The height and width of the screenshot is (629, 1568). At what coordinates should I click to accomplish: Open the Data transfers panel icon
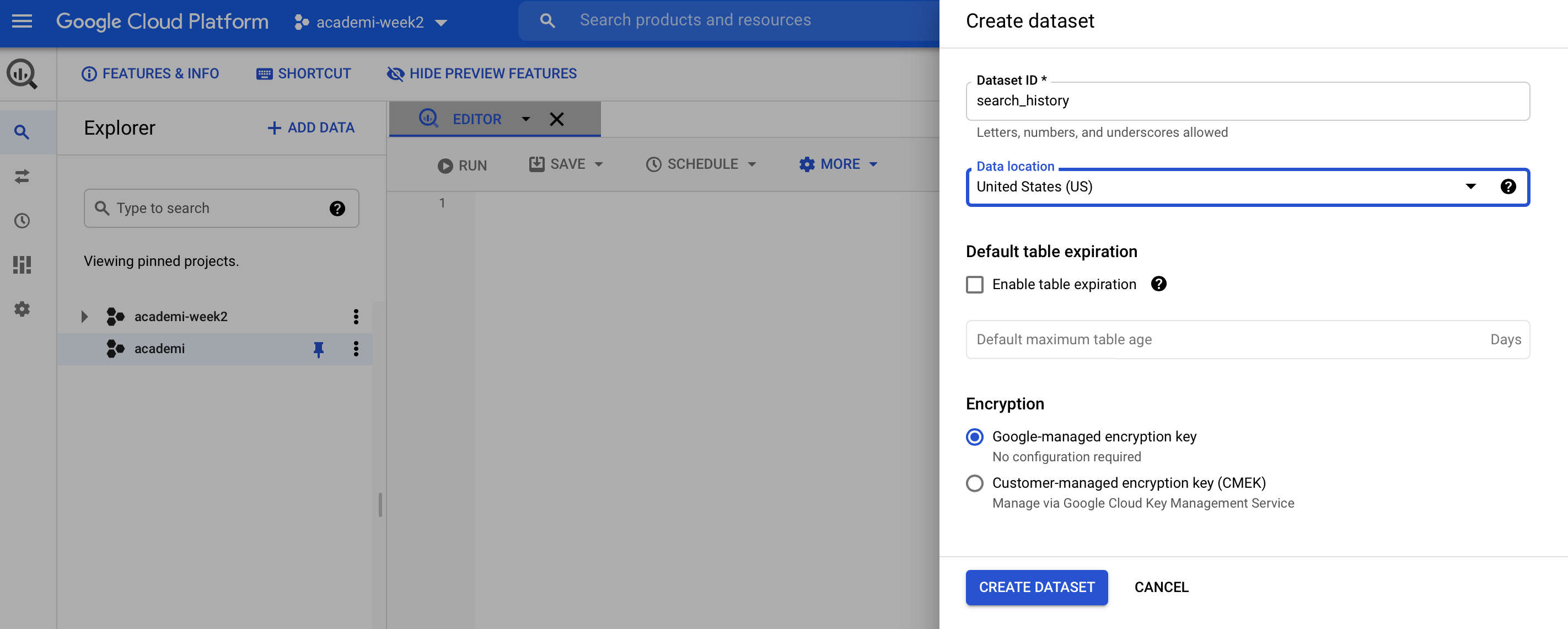pos(23,177)
